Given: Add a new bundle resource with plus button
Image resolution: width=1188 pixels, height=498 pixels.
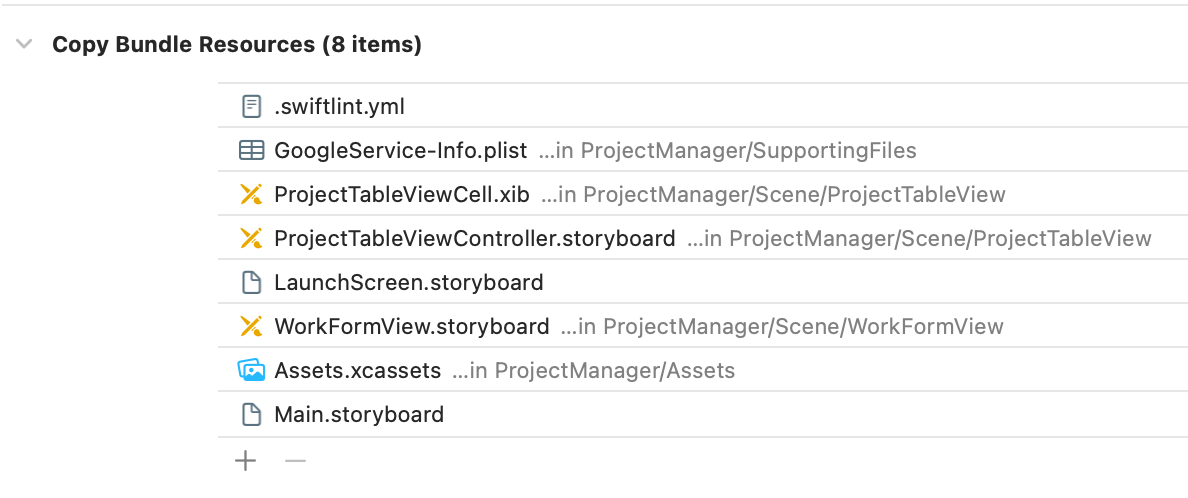Looking at the screenshot, I should tap(245, 461).
